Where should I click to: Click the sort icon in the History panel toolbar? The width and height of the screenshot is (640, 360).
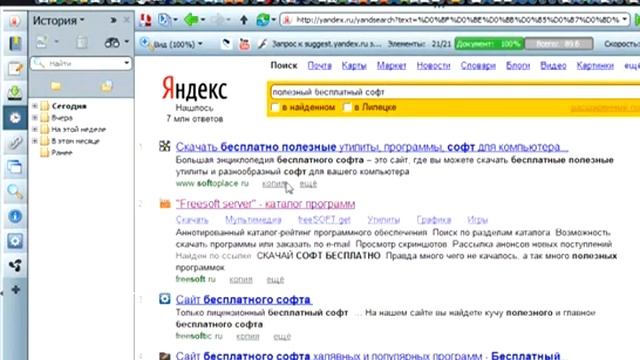point(42,42)
